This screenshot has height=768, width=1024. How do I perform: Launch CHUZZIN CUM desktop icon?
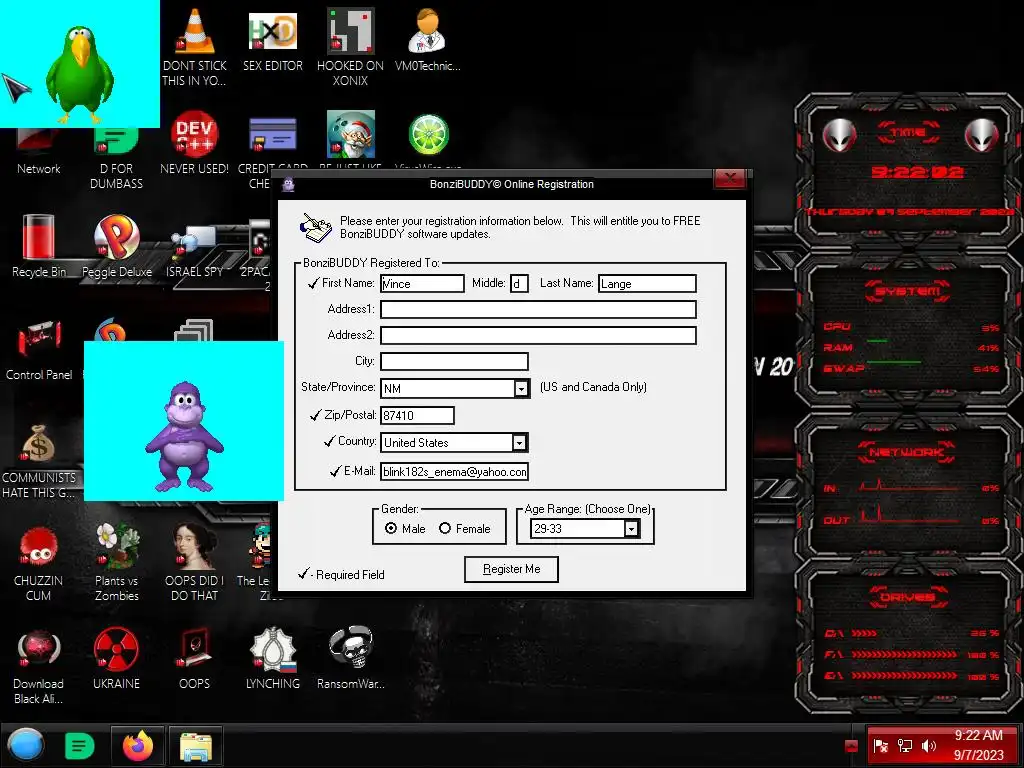[39, 547]
